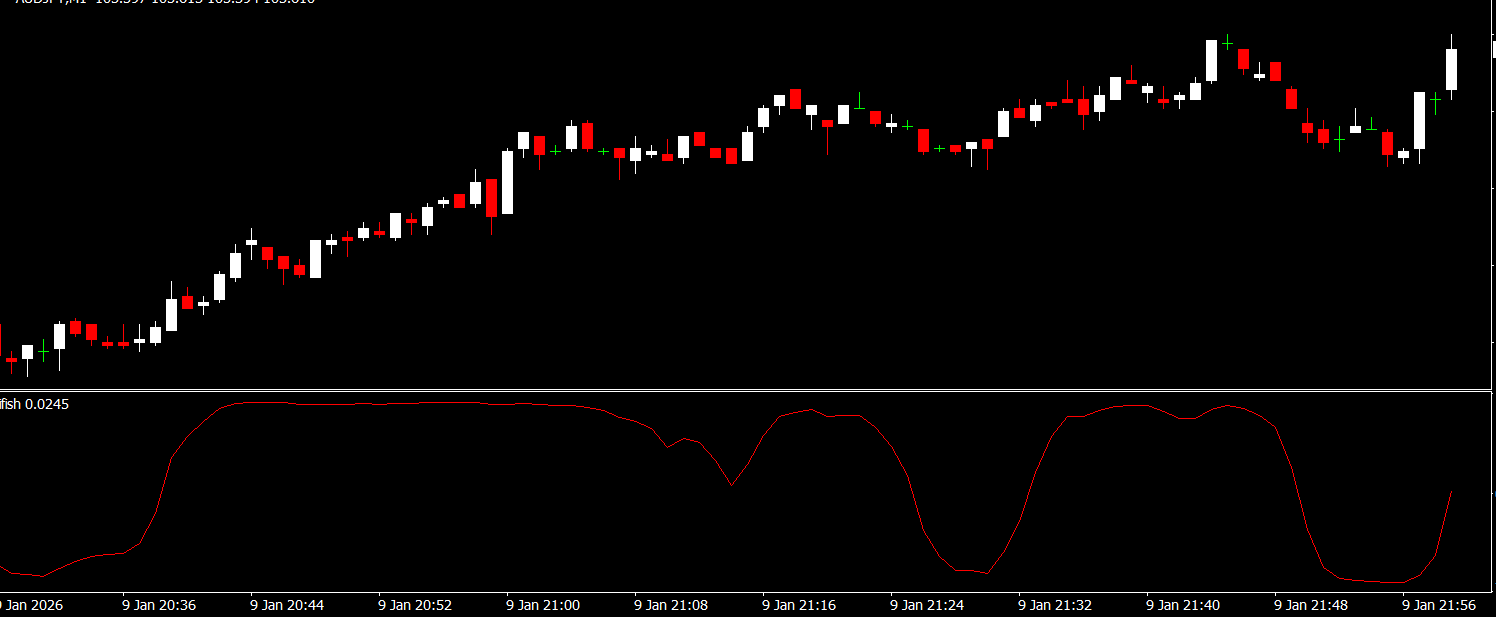
Task: Click the shallow indicator dip just before 21:16
Action: pos(731,485)
